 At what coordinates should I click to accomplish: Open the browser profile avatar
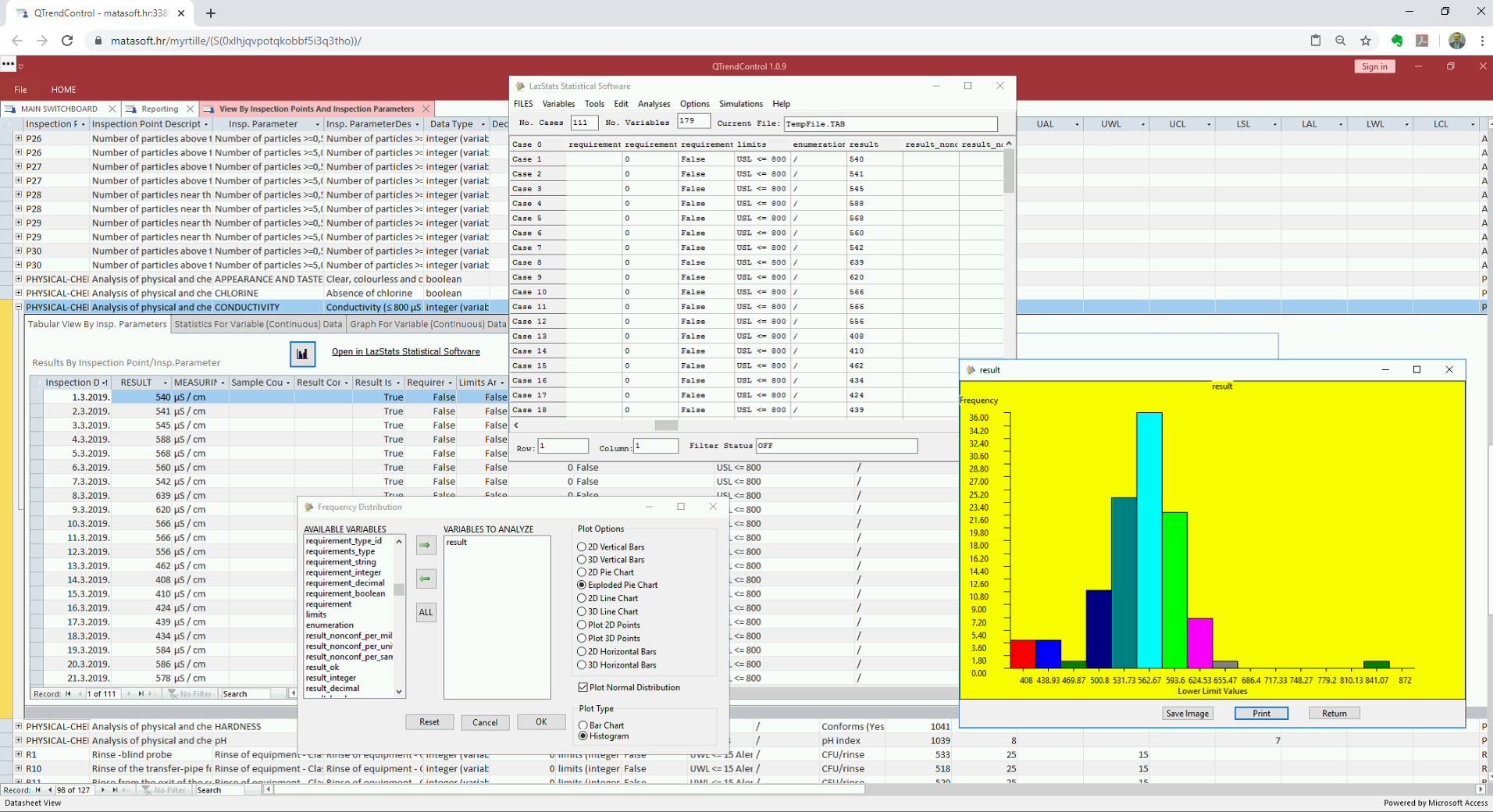(1457, 41)
